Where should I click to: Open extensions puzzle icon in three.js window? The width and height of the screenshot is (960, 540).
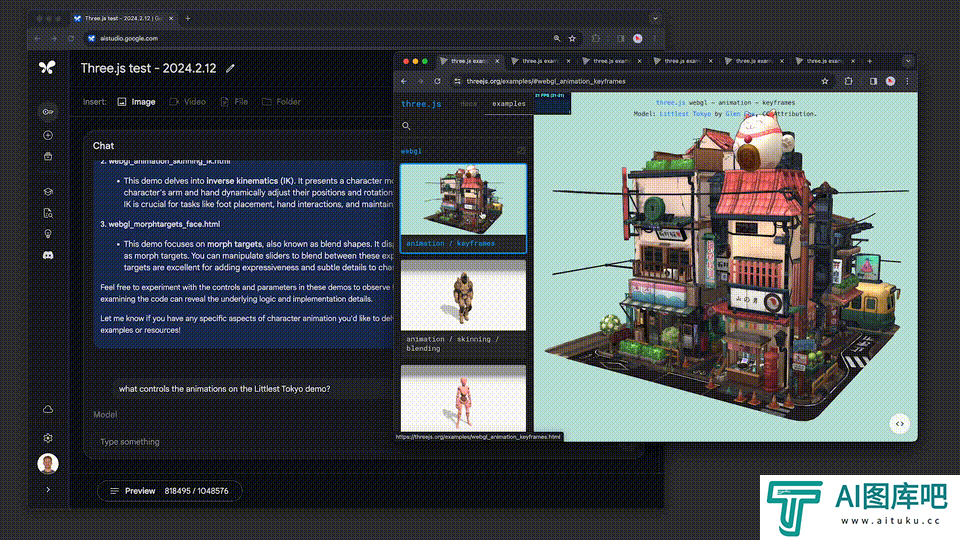point(849,81)
